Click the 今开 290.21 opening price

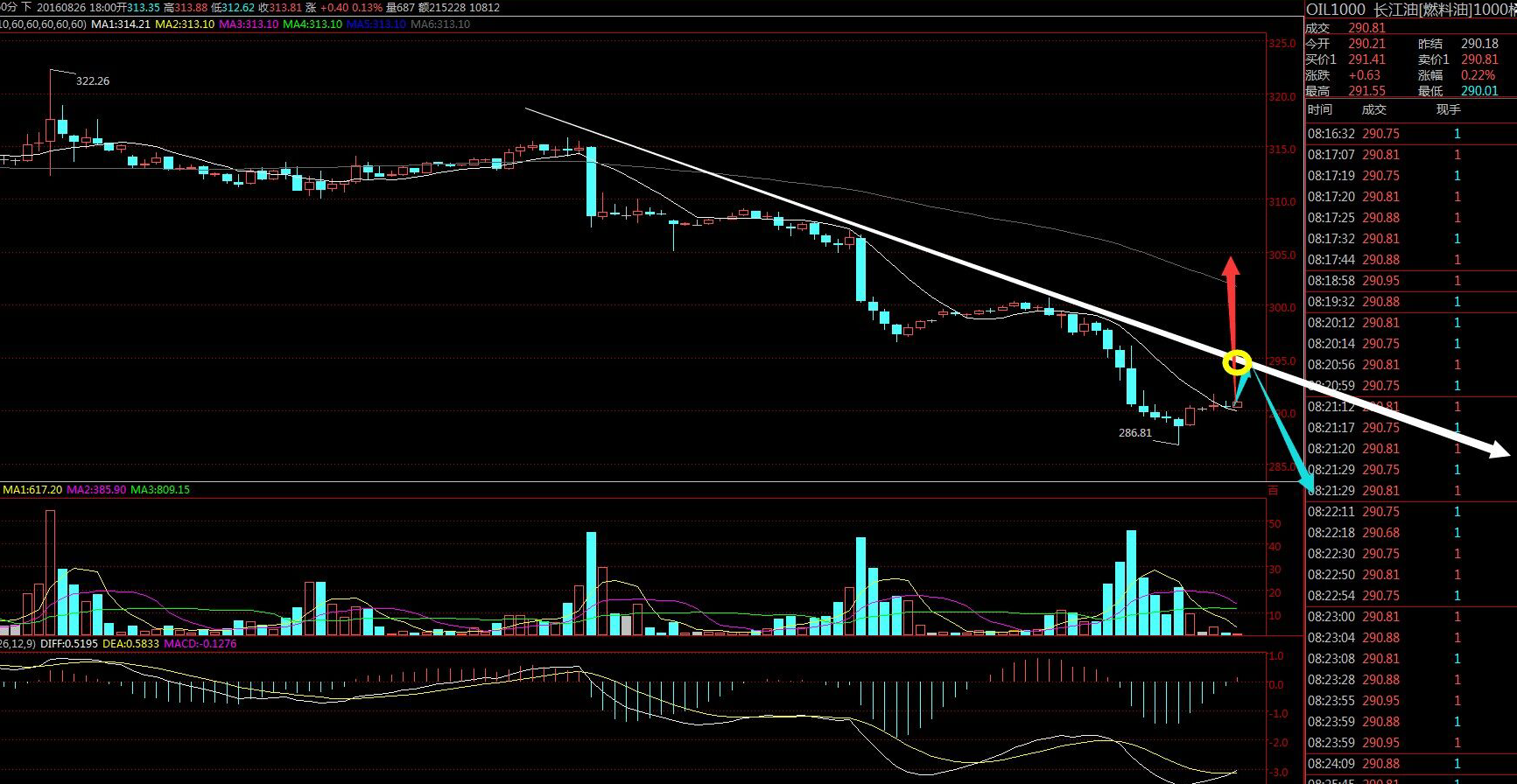[1345, 44]
